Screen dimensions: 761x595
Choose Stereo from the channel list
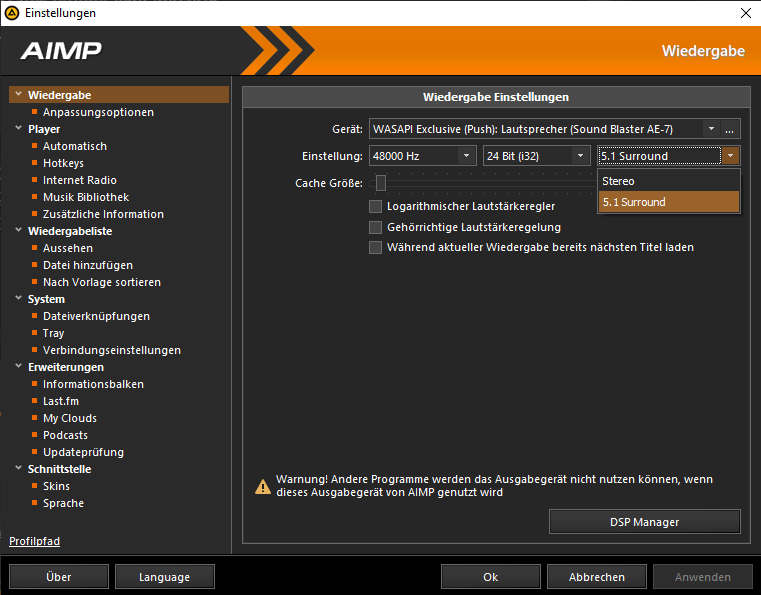coord(669,181)
